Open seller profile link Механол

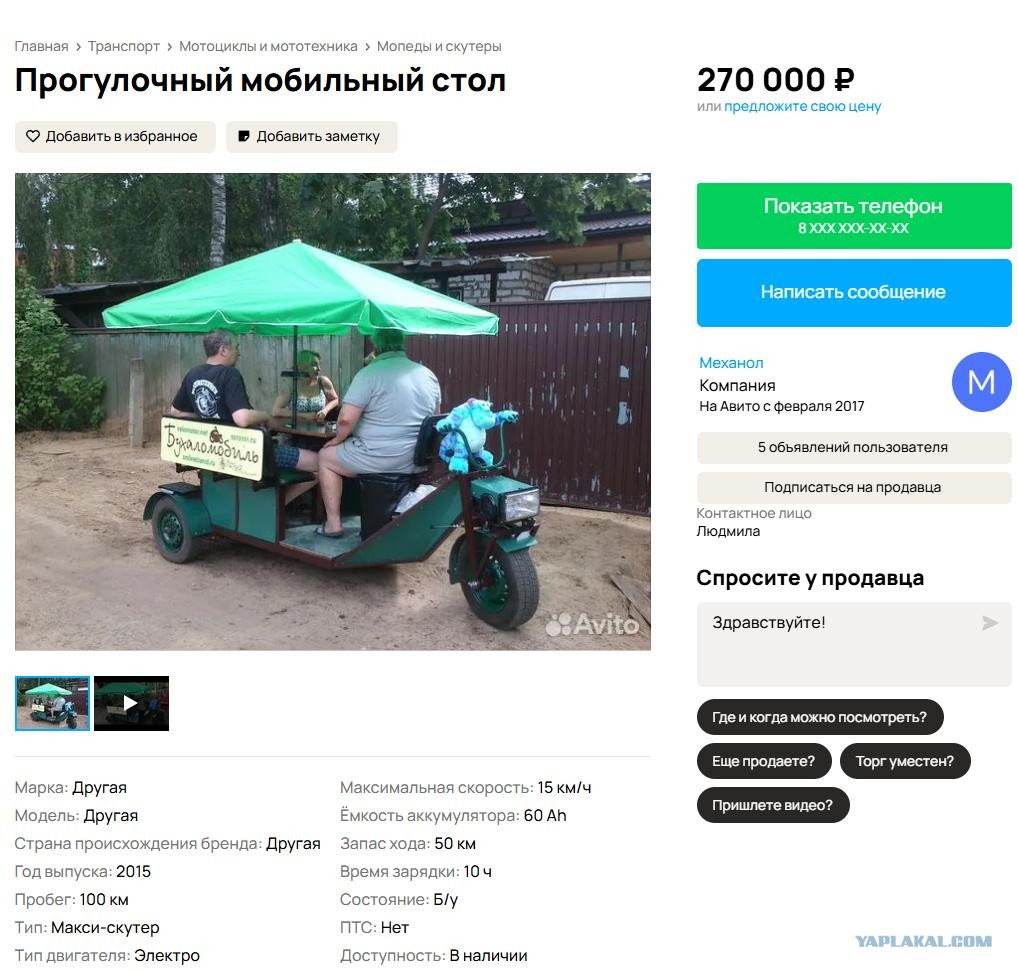click(x=731, y=363)
